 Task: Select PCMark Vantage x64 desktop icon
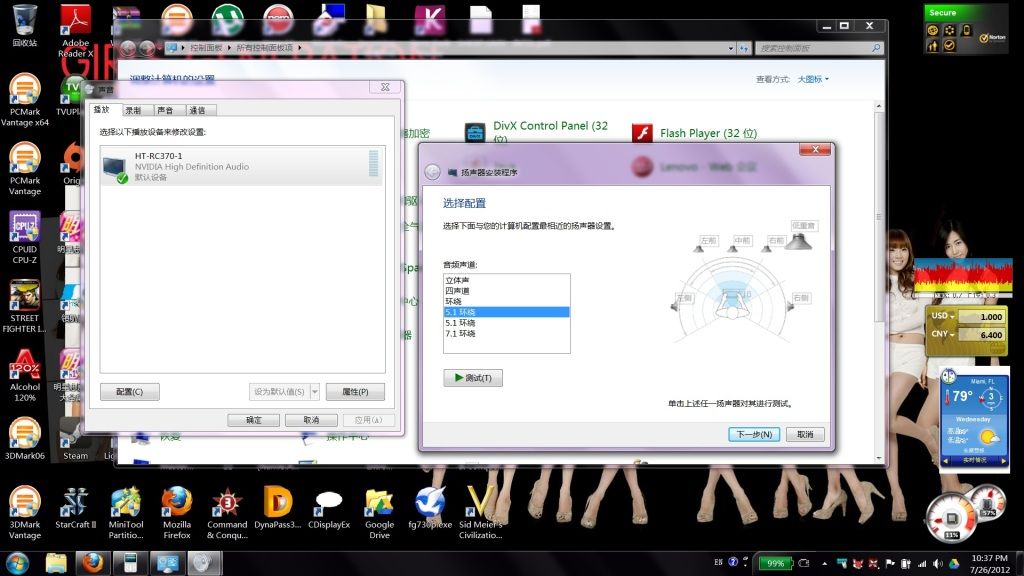tap(25, 99)
